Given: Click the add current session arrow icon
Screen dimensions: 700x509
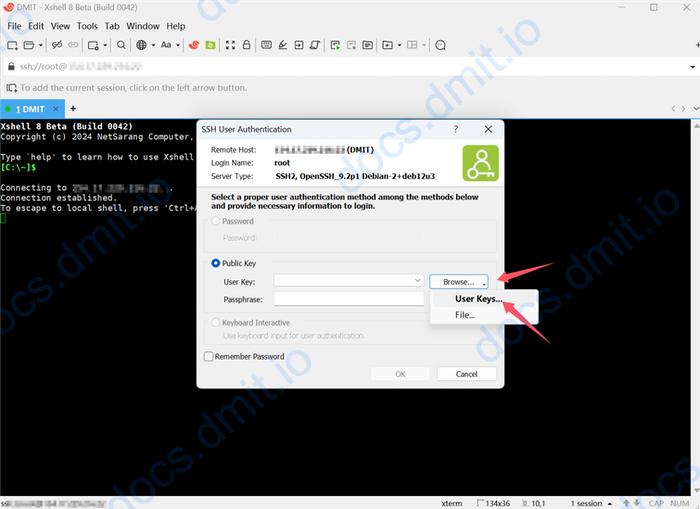Looking at the screenshot, I should (x=11, y=88).
